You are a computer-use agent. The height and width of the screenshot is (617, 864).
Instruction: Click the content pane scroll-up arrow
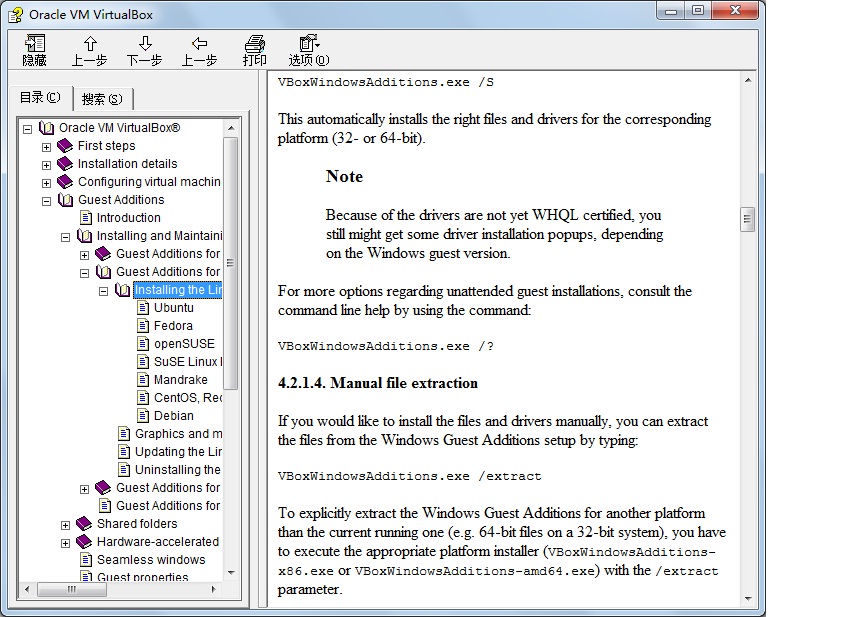pyautogui.click(x=748, y=80)
